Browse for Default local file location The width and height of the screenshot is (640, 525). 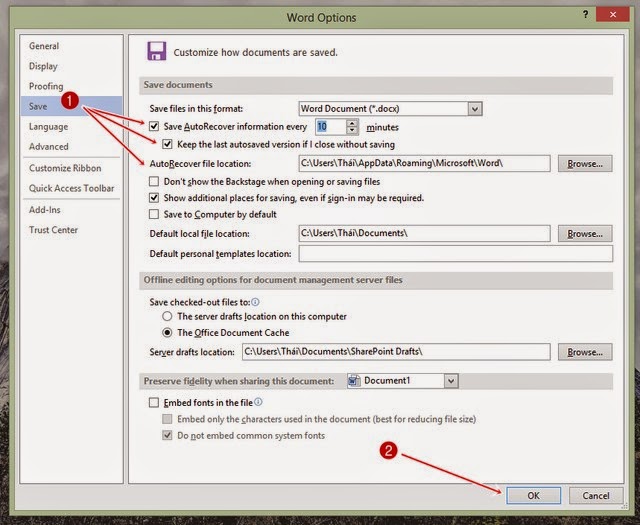585,234
